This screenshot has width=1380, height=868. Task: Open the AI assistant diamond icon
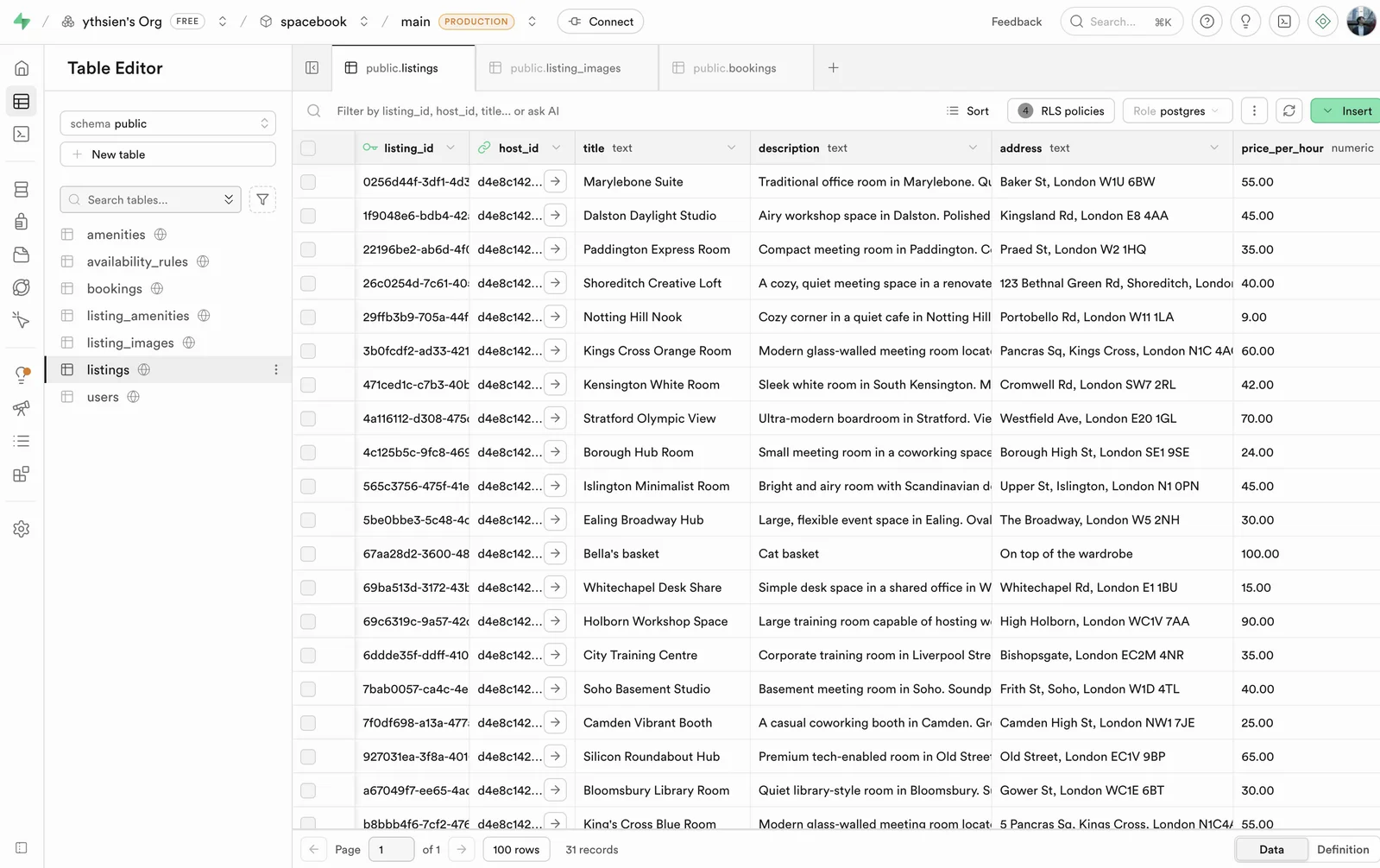1323,22
